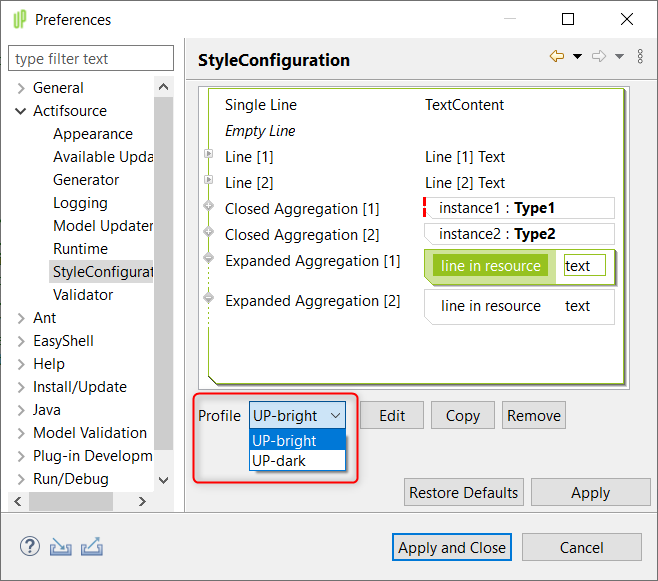This screenshot has height=581, width=658.
Task: Click the export preferences icon
Action: (x=92, y=547)
